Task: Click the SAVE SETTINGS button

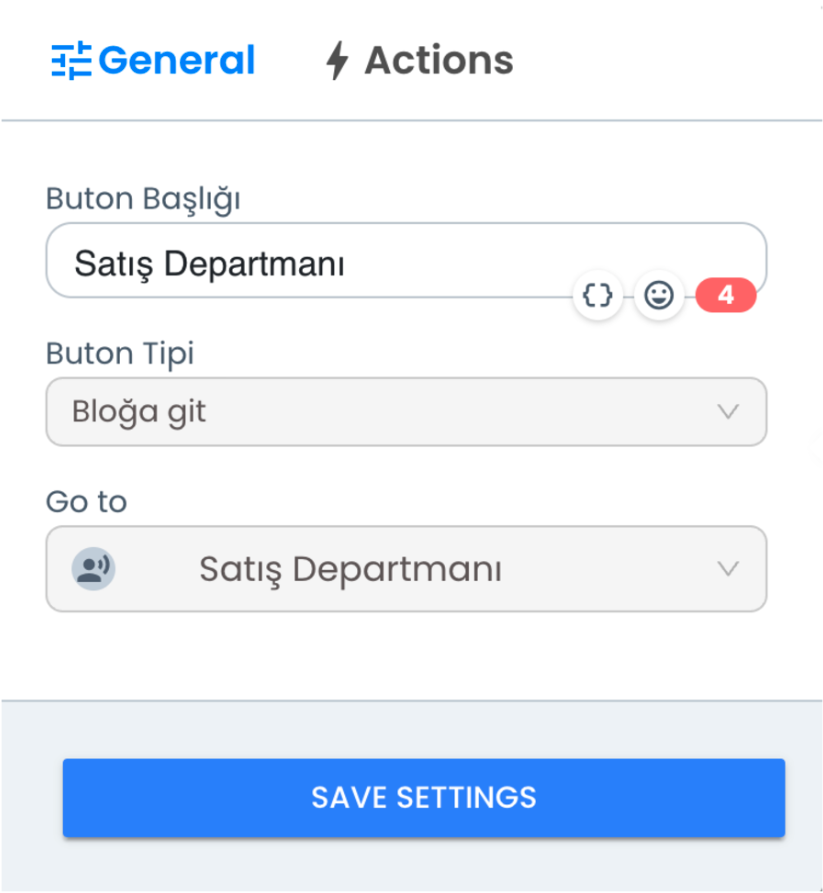Action: (x=424, y=797)
